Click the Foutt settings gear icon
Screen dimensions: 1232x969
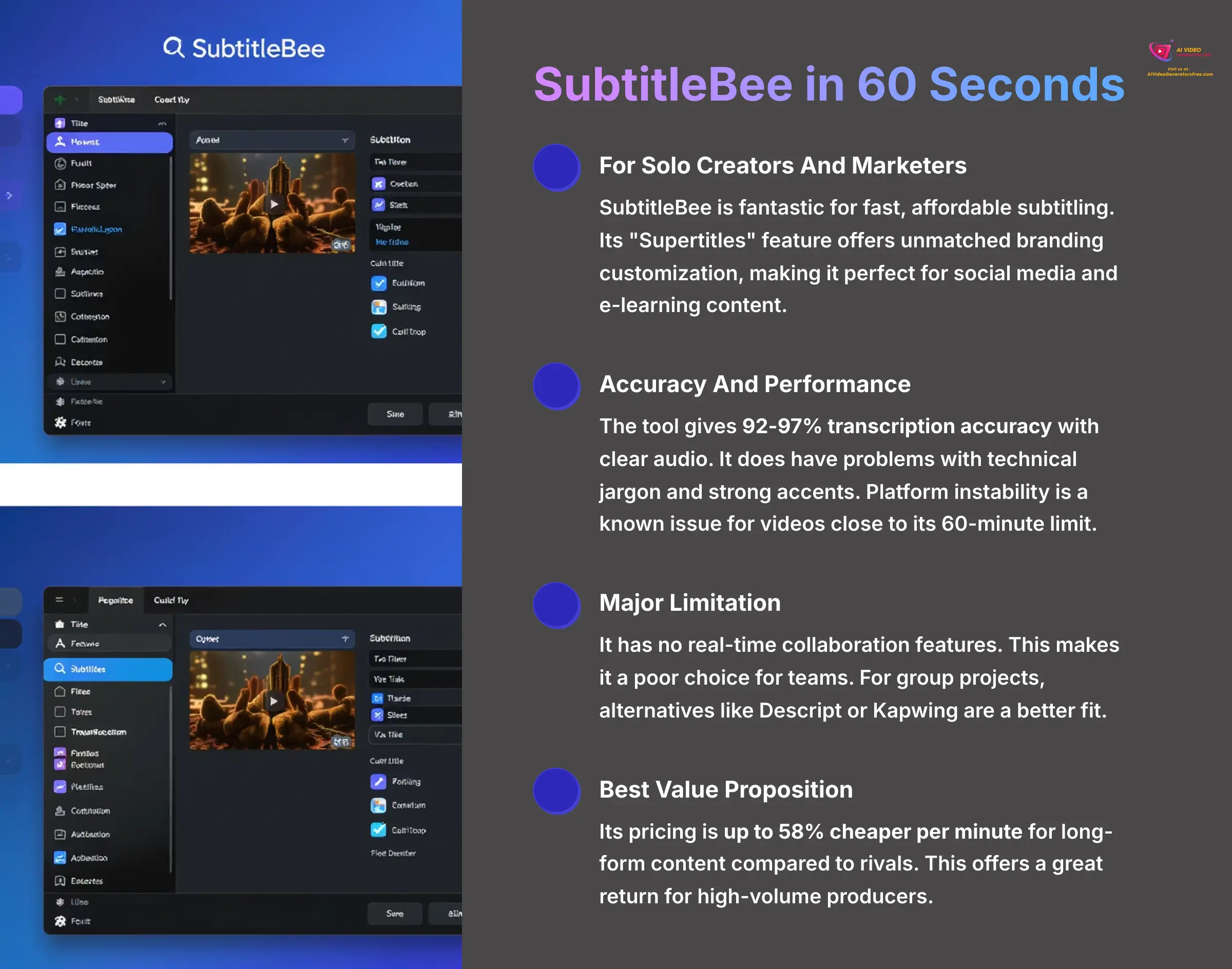coord(60,921)
